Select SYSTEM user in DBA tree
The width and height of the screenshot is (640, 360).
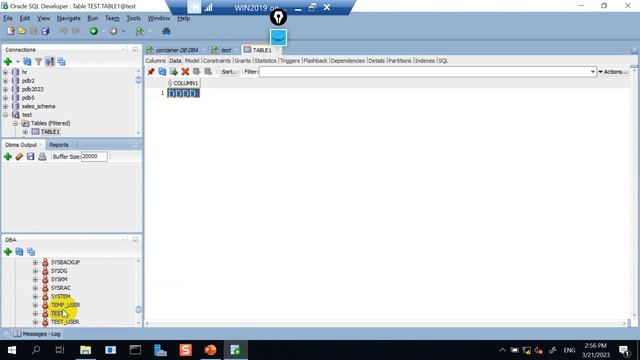click(x=61, y=296)
